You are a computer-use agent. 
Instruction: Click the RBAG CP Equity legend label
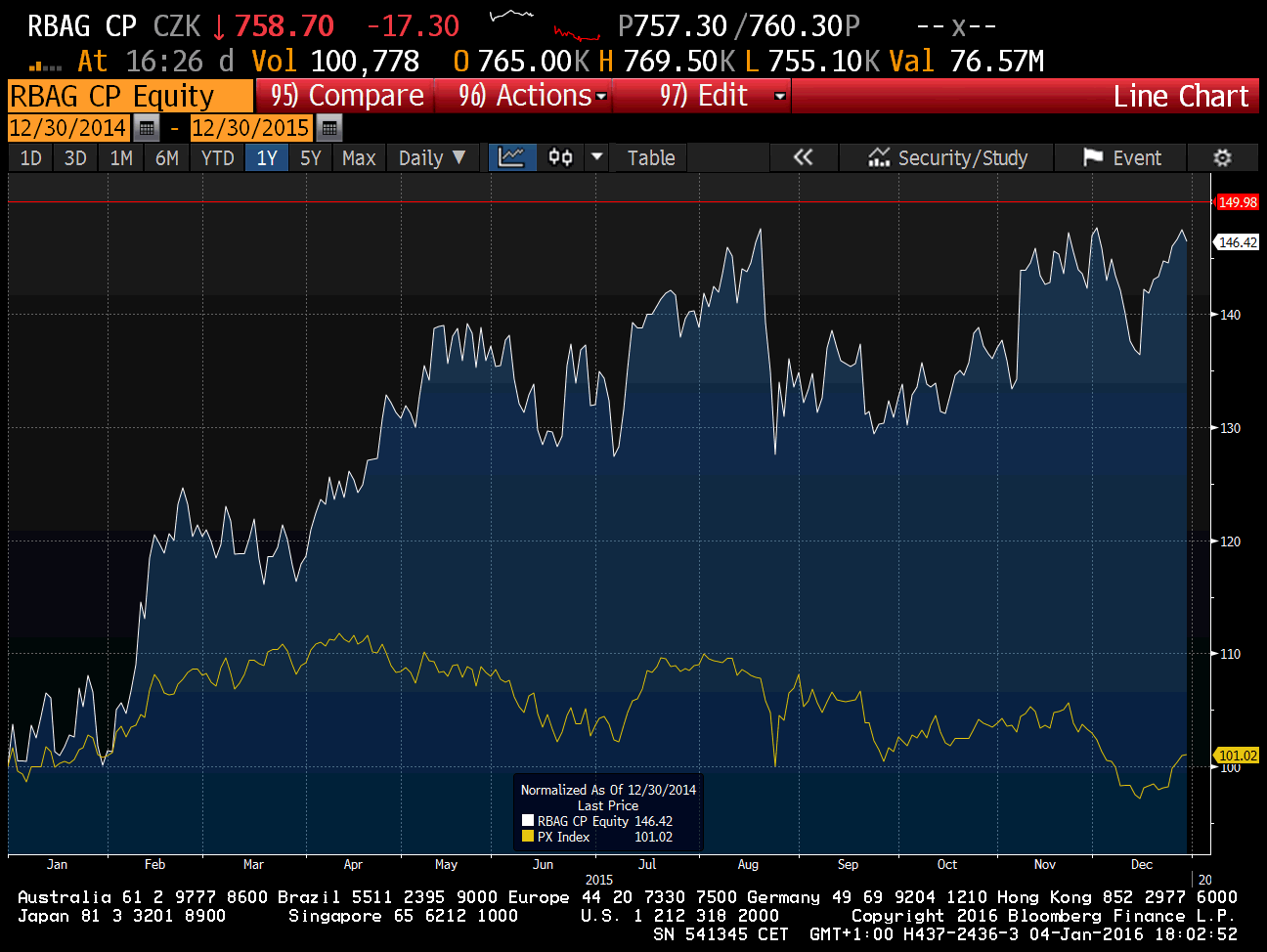(x=583, y=821)
